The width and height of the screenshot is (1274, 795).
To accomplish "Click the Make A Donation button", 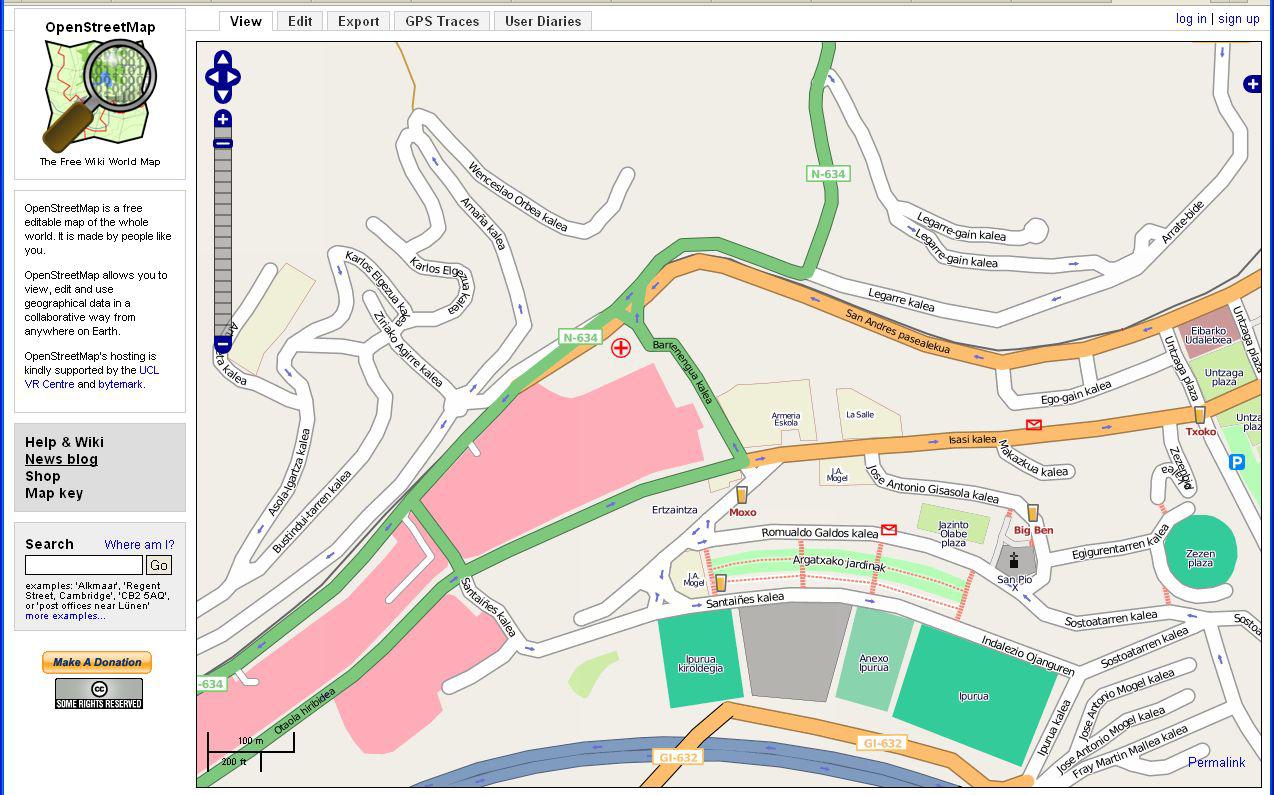I will click(x=97, y=662).
